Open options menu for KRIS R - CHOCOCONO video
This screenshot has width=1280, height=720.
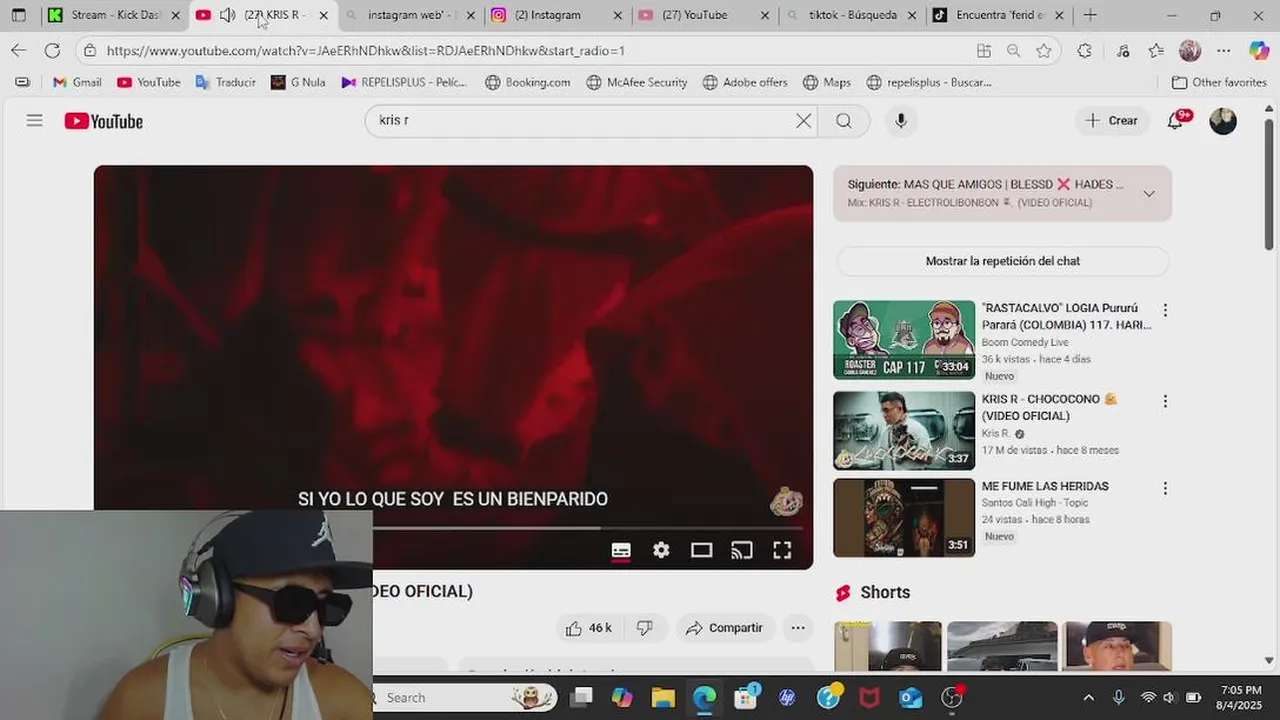(x=1165, y=401)
